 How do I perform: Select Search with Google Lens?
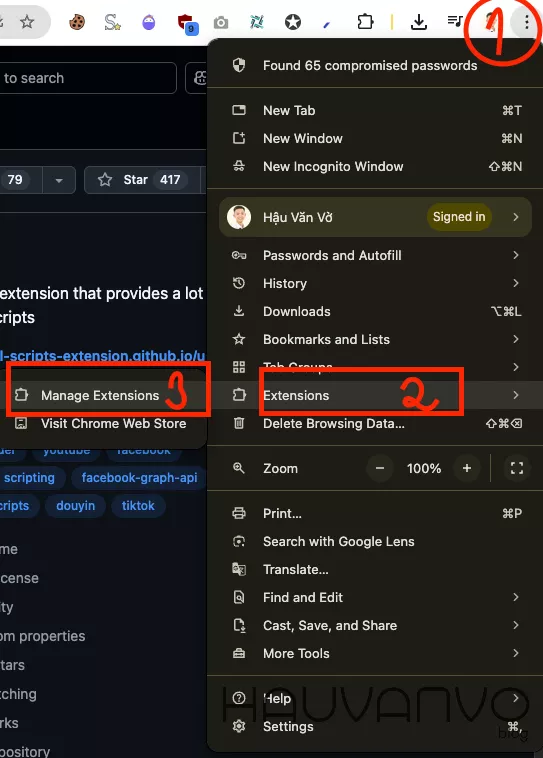(375, 541)
